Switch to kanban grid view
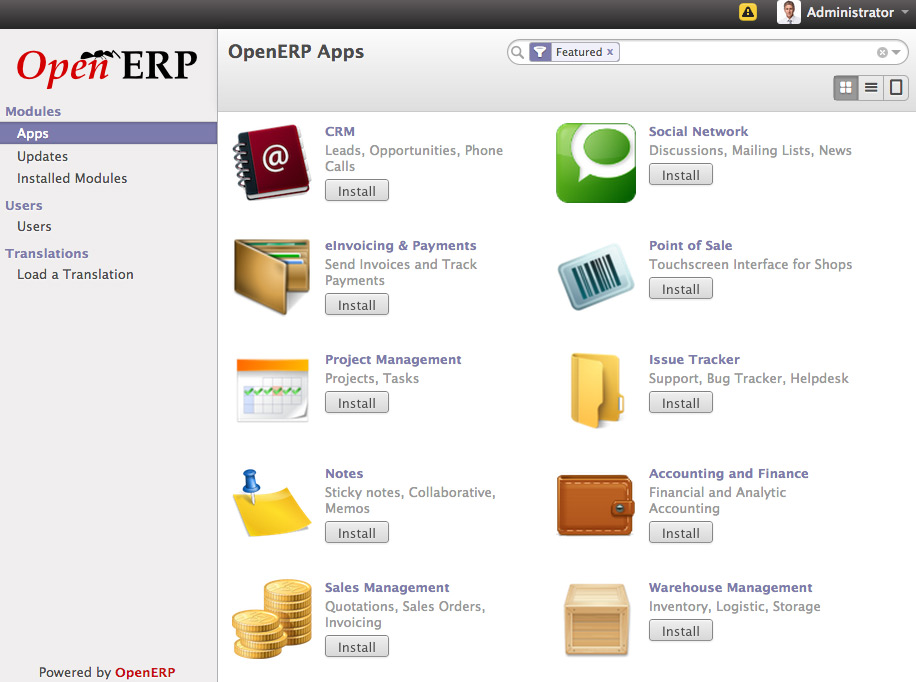Image resolution: width=916 pixels, height=682 pixels. point(845,88)
